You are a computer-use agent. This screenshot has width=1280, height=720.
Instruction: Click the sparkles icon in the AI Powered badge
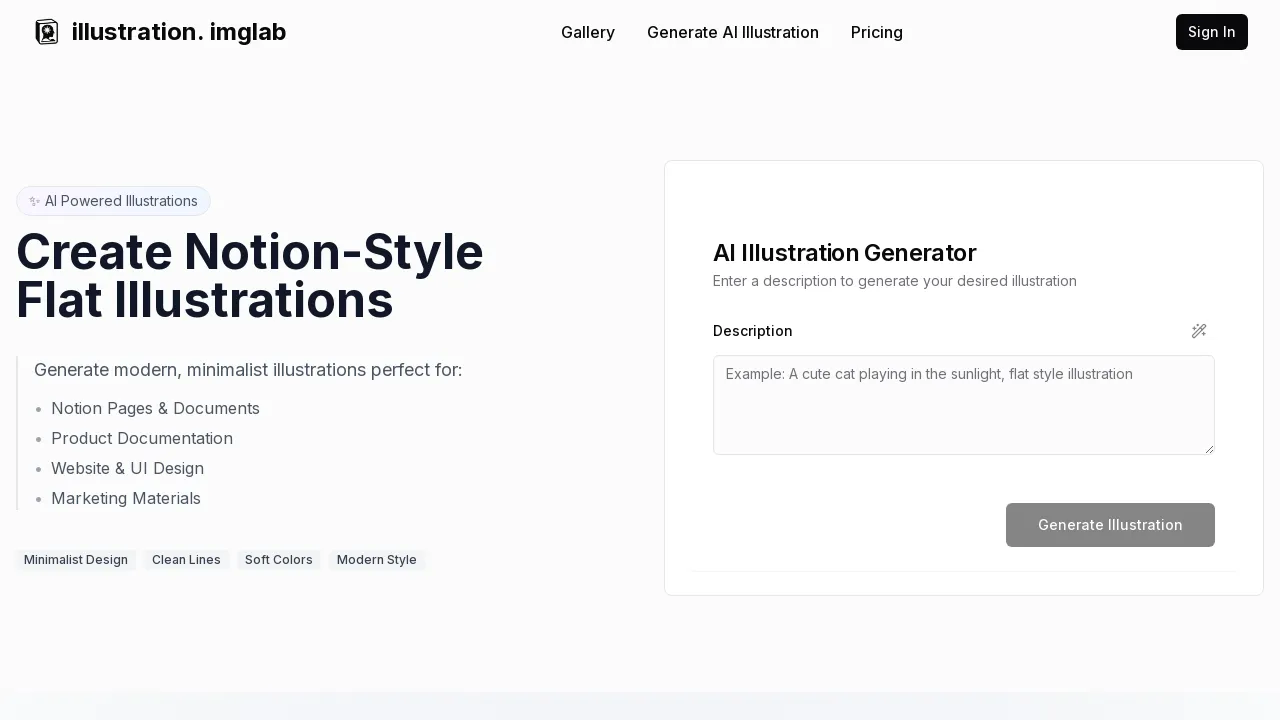point(35,201)
